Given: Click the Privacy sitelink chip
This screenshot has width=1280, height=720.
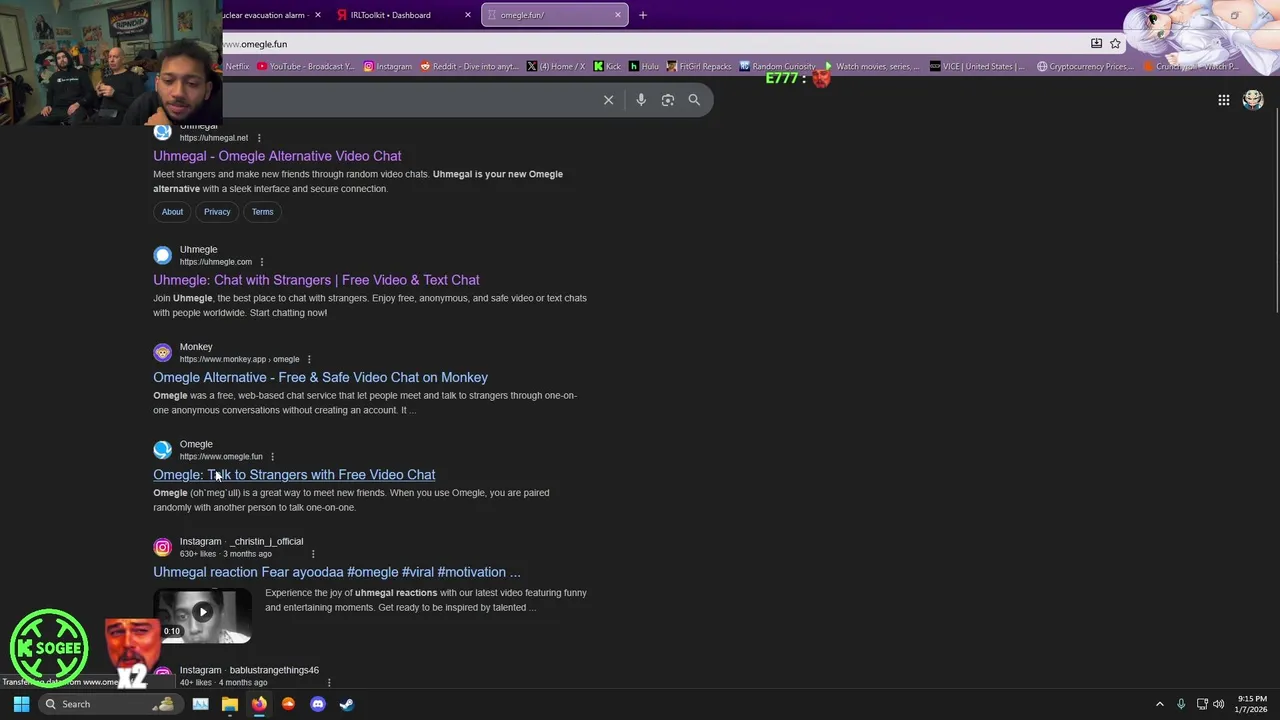Looking at the screenshot, I should tap(217, 212).
